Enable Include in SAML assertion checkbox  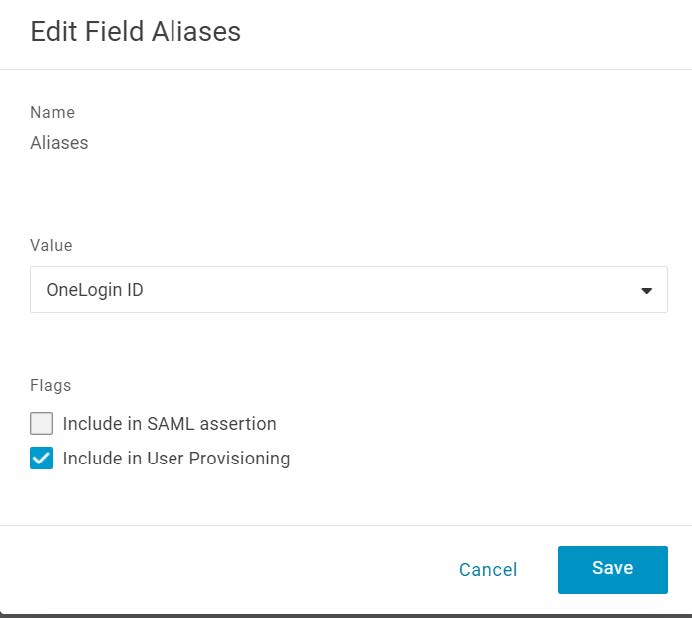coord(41,423)
